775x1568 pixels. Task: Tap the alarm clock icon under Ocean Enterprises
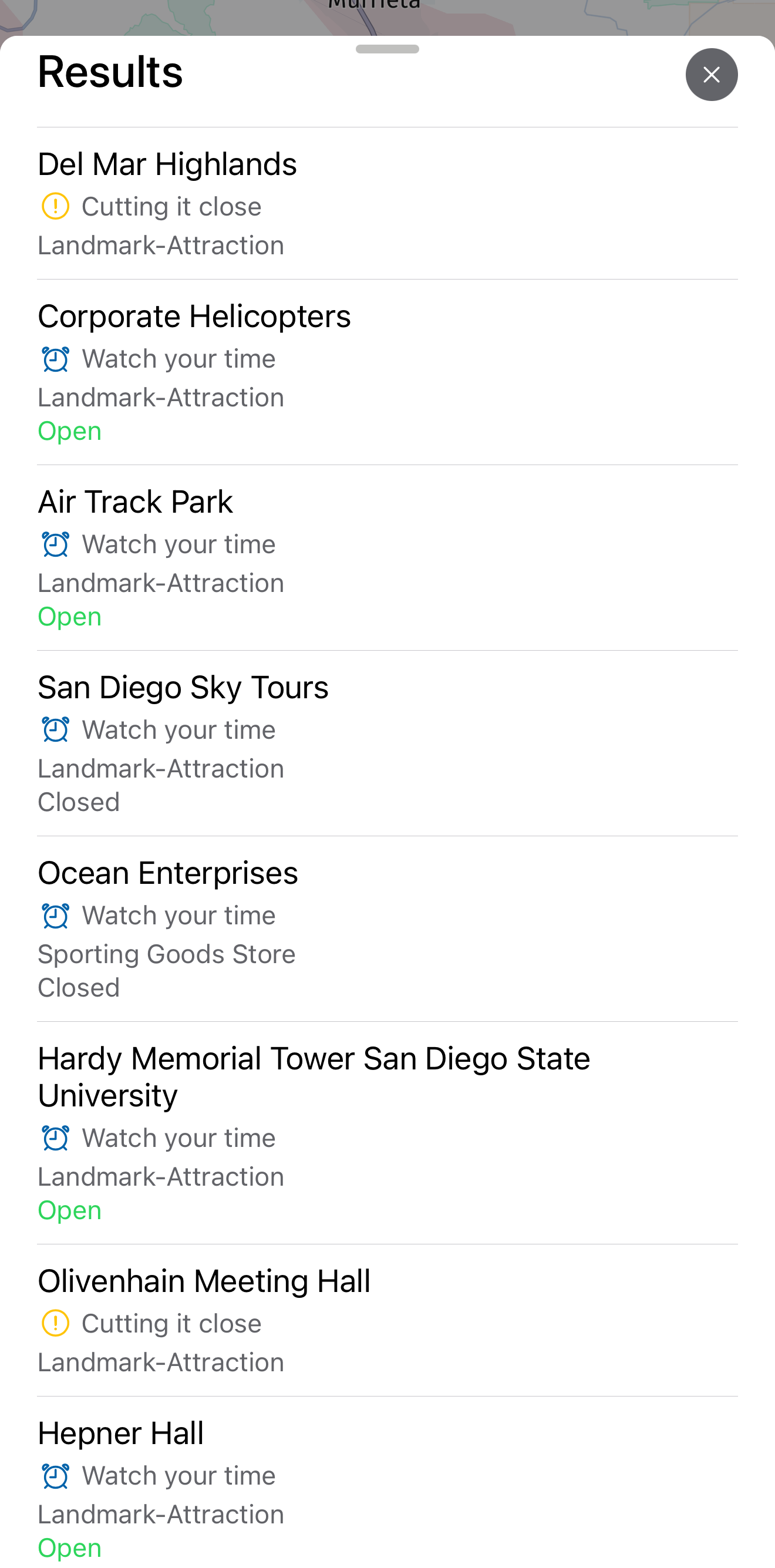[55, 916]
